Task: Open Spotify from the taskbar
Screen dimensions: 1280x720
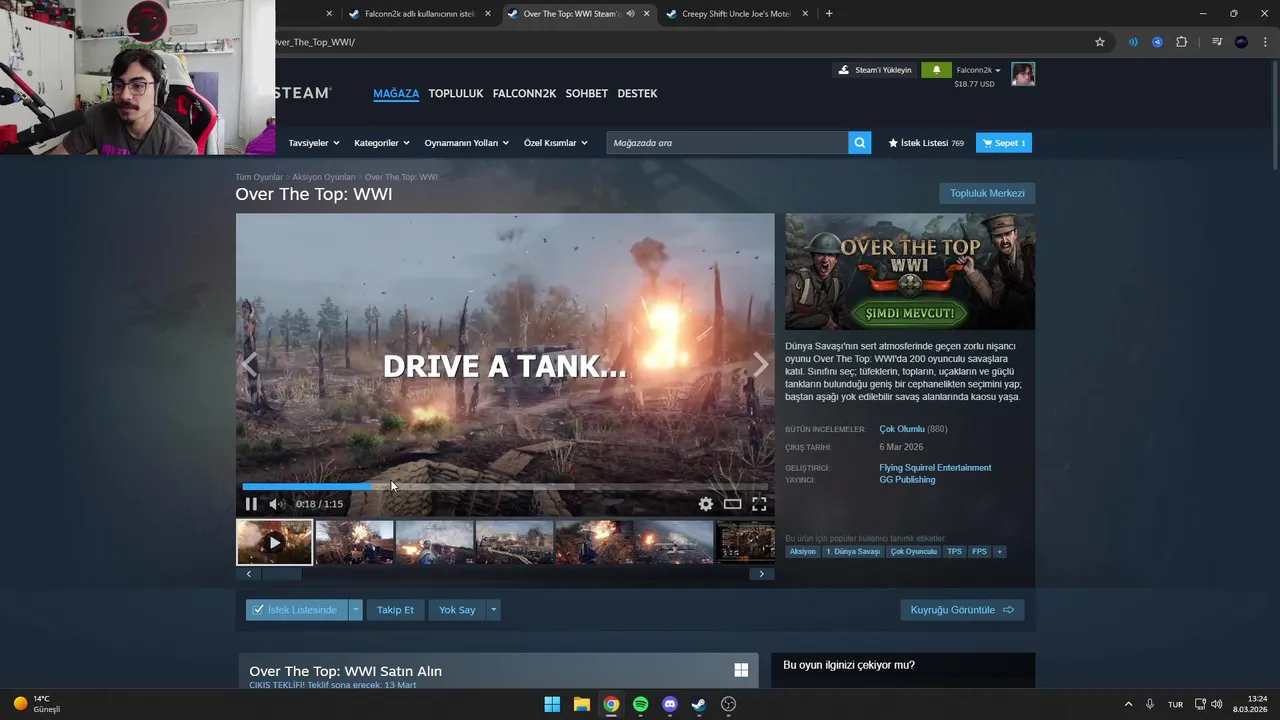Action: tap(641, 704)
